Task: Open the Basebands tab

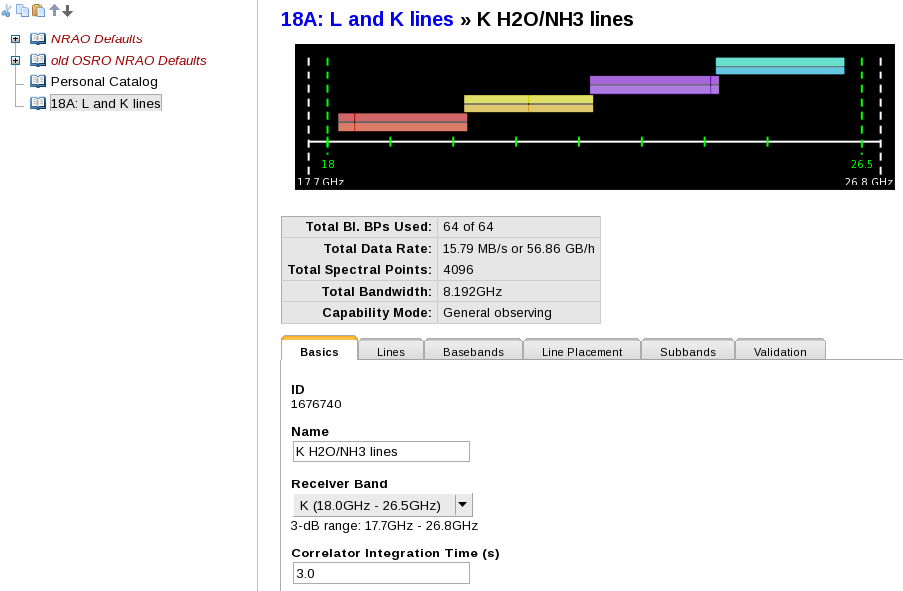Action: coord(473,352)
